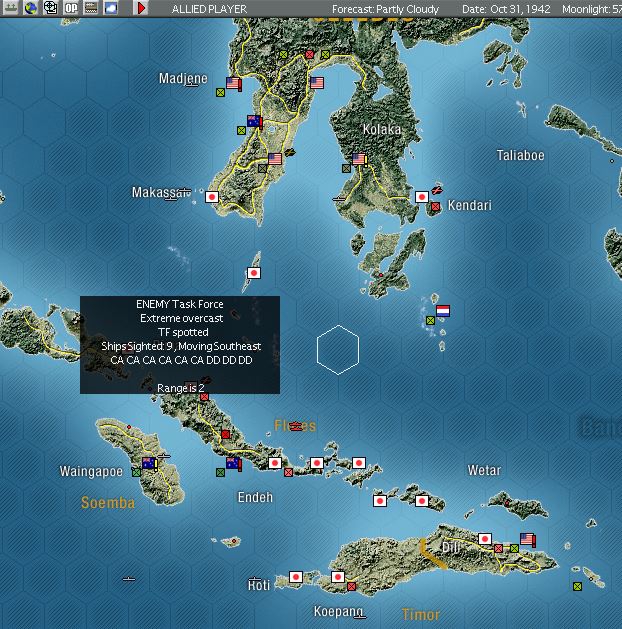Click red enemy unit marker at Kendari
622x629 pixels.
point(436,207)
